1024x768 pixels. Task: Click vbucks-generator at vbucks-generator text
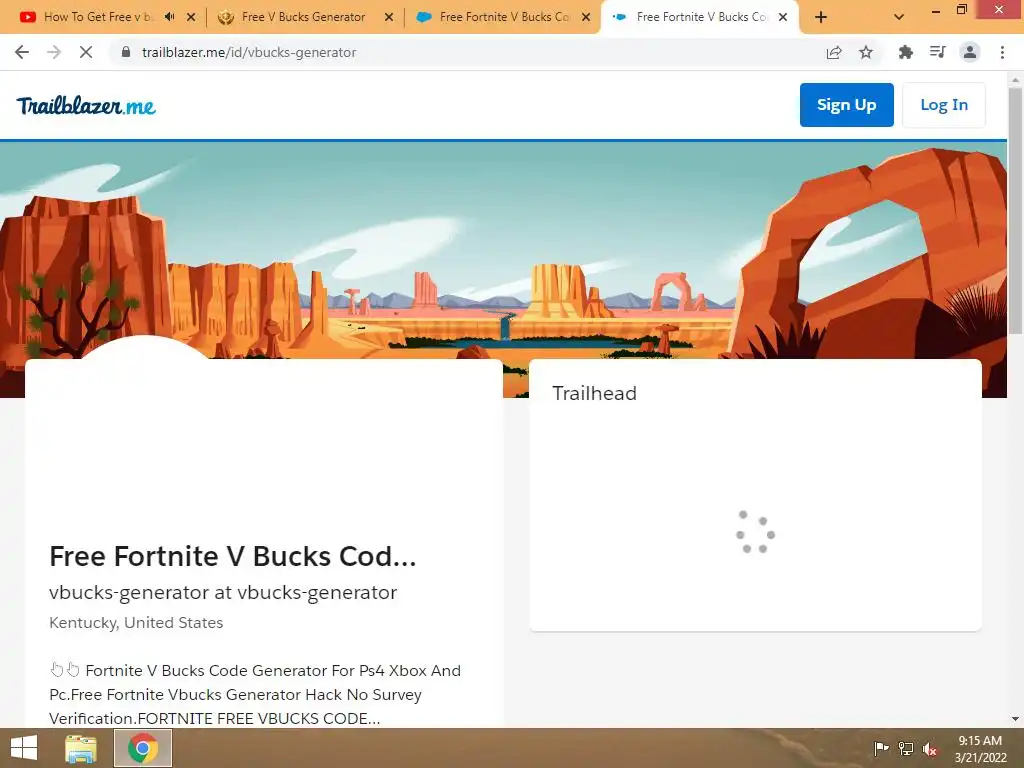coord(223,592)
